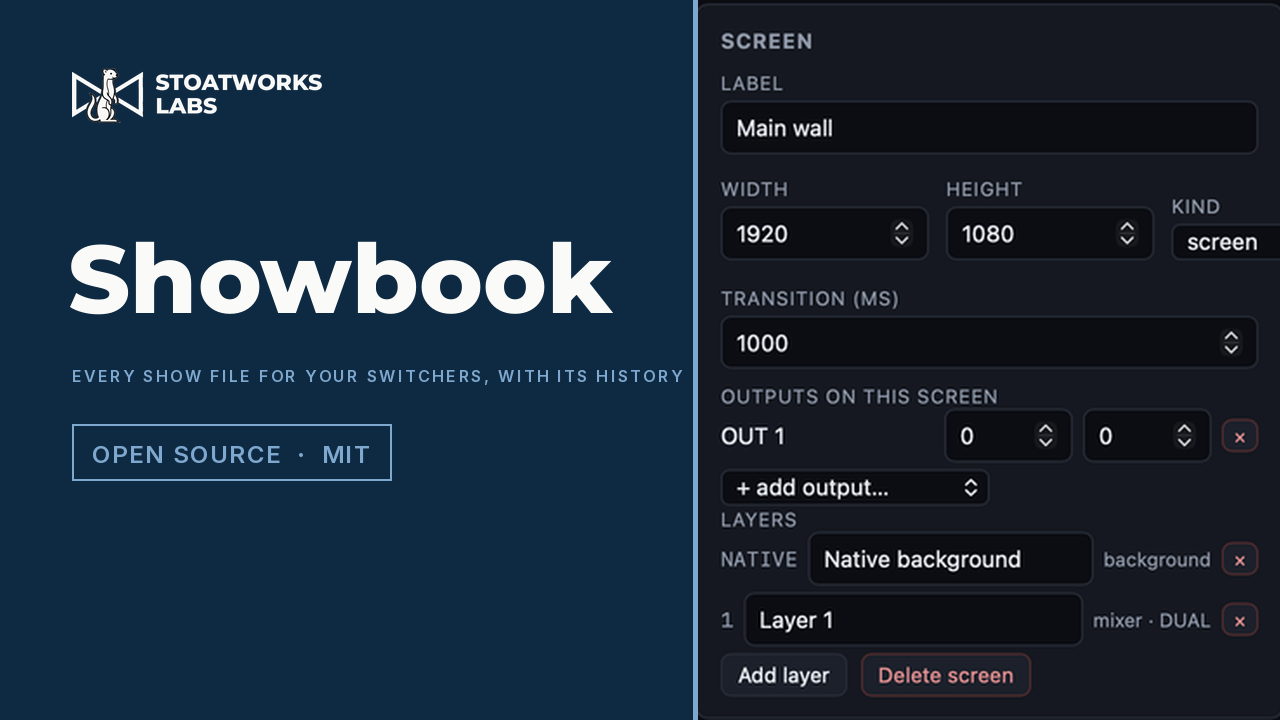Click the mixer · DUAL layer type text
The width and height of the screenshot is (1280, 720).
1151,621
